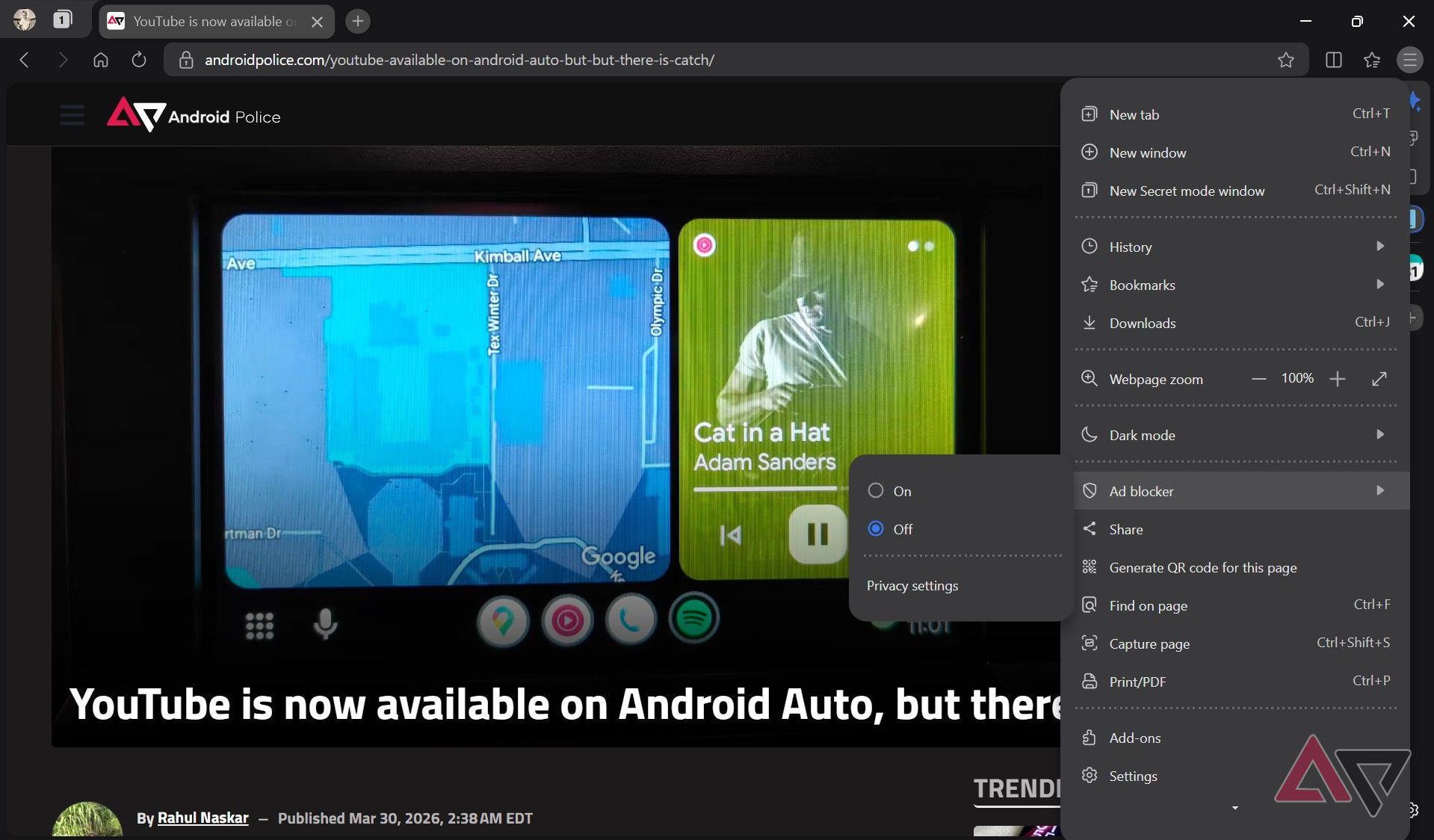Close the YouTube article tab
This screenshot has height=840, width=1434.
(x=317, y=22)
